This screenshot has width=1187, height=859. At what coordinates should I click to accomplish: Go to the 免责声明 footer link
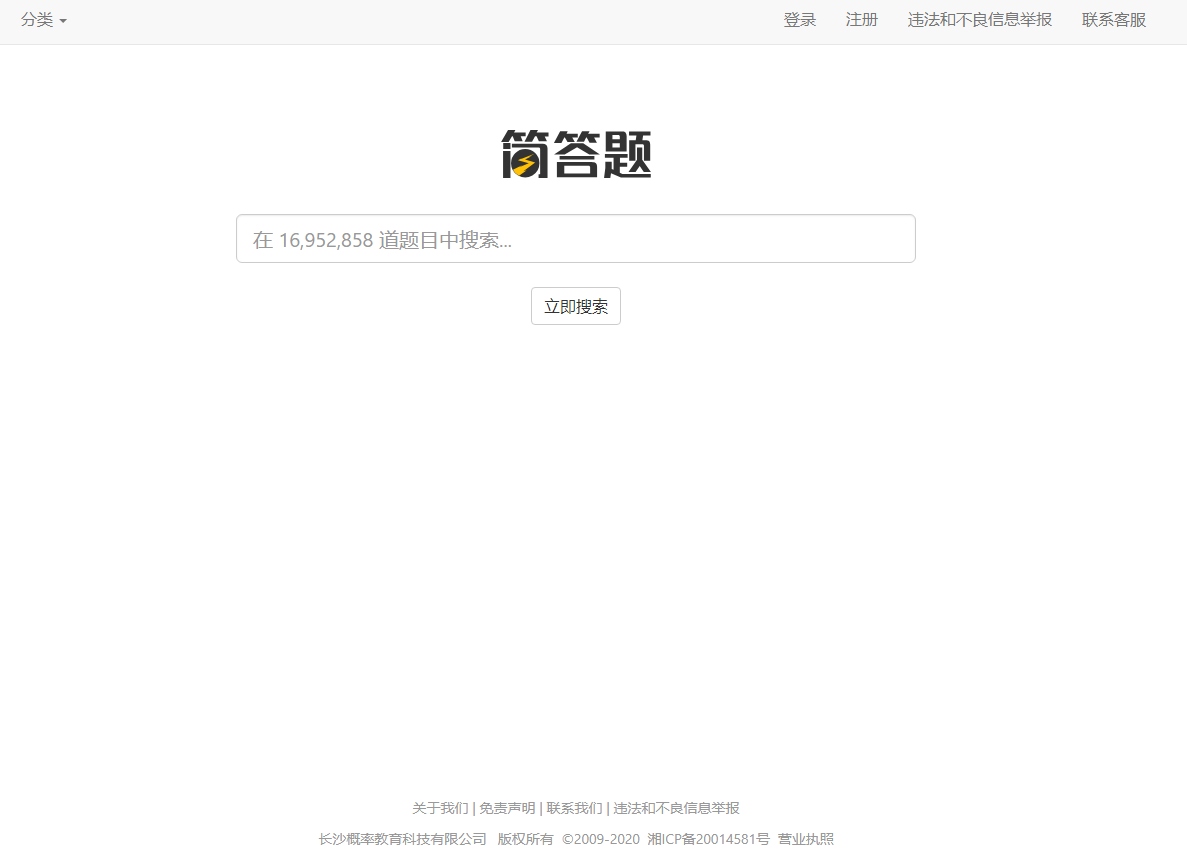click(x=507, y=808)
